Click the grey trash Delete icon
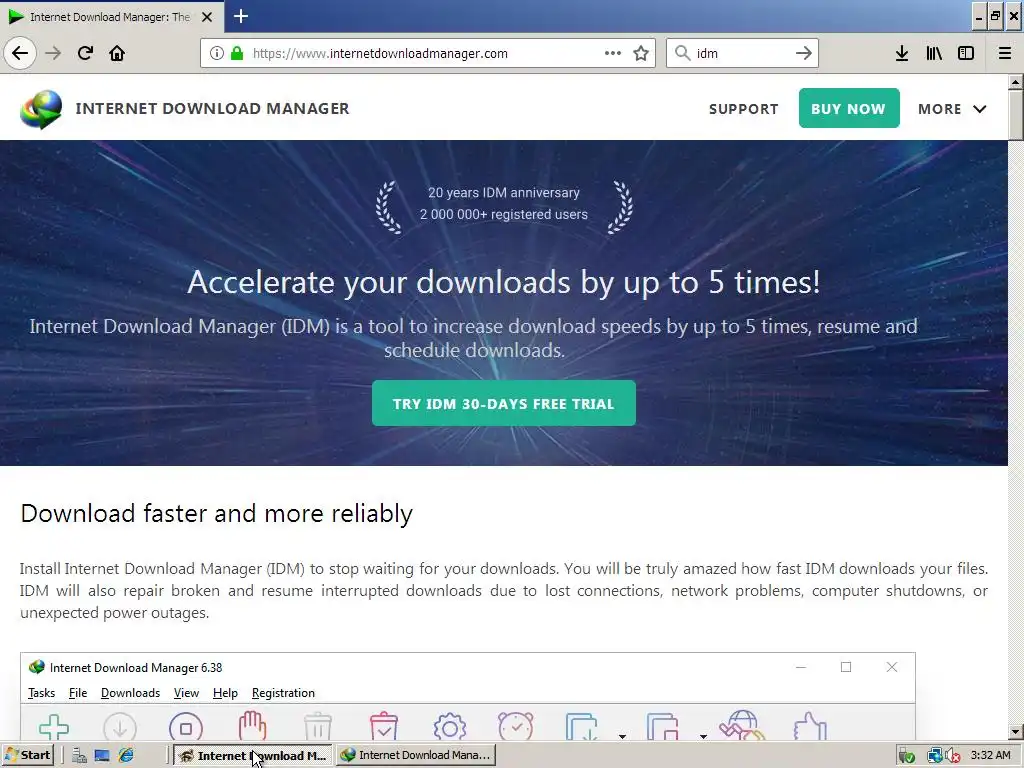Screen dimensions: 1024x768 [318, 727]
